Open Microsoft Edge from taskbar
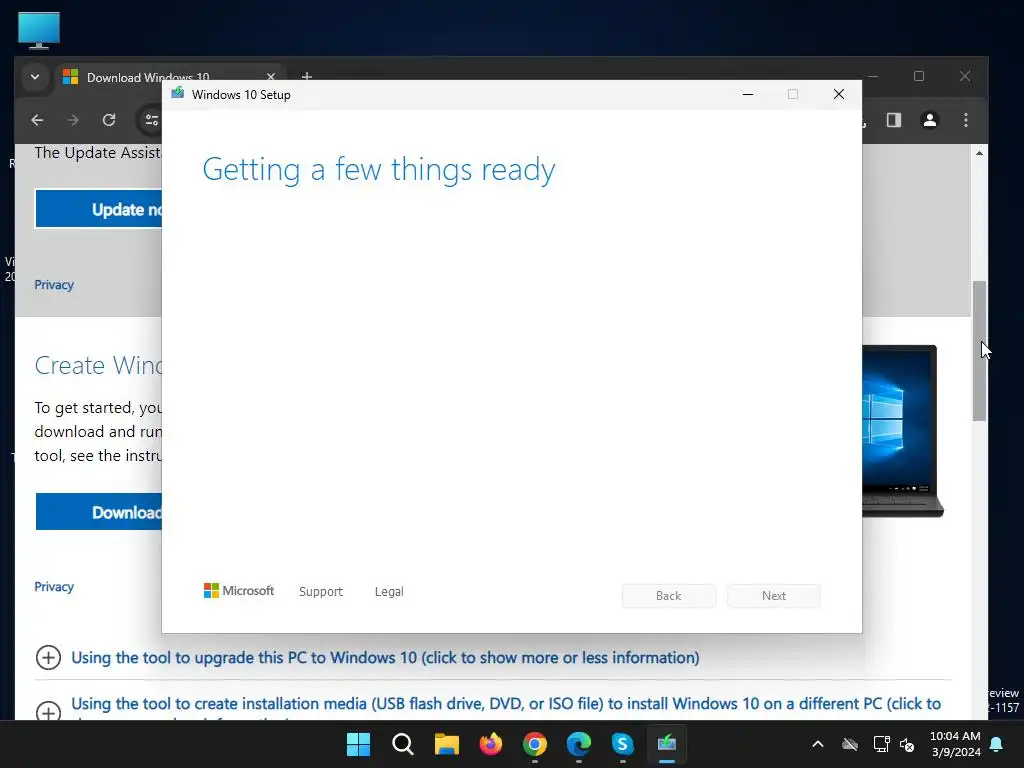The image size is (1024, 768). [579, 744]
